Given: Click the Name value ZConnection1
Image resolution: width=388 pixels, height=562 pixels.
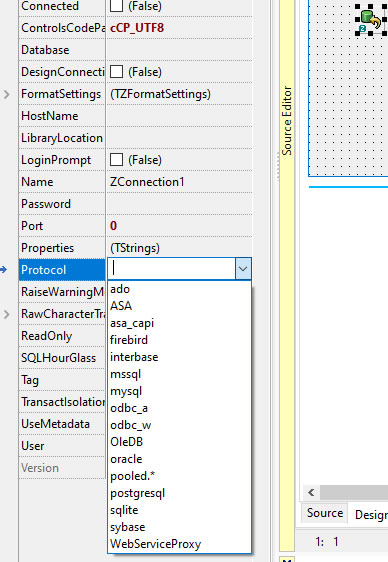Looking at the screenshot, I should point(147,182).
